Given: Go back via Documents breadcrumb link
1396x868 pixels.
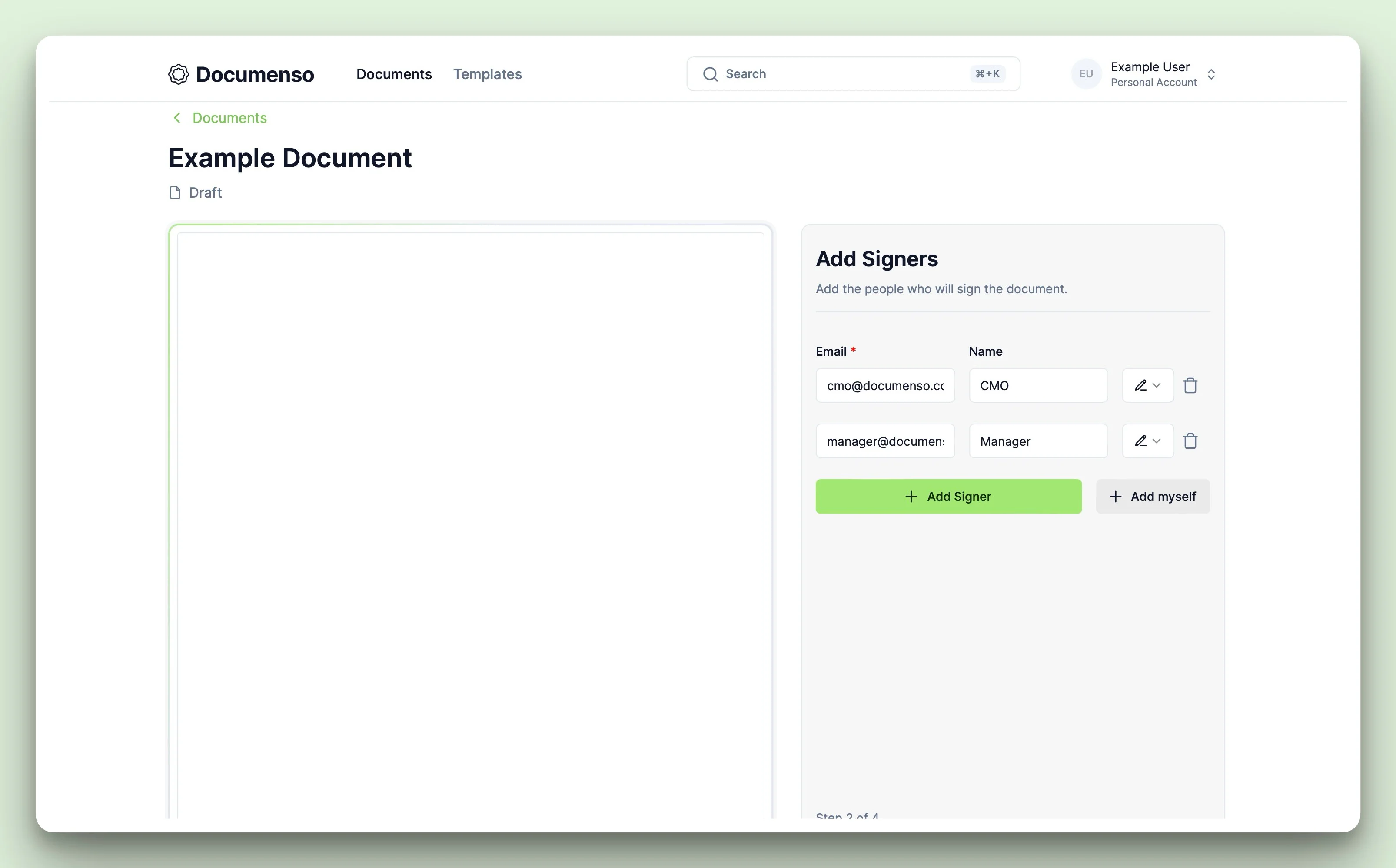Looking at the screenshot, I should coord(229,118).
